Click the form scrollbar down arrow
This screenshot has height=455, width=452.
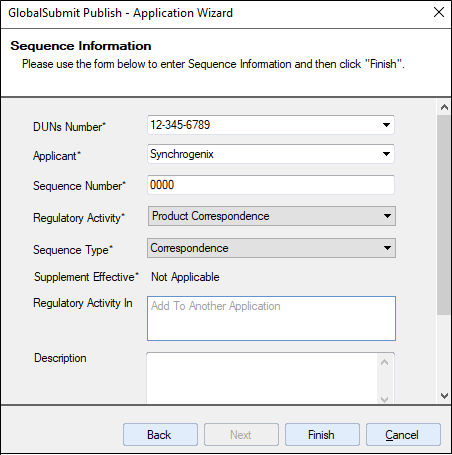coord(444,396)
